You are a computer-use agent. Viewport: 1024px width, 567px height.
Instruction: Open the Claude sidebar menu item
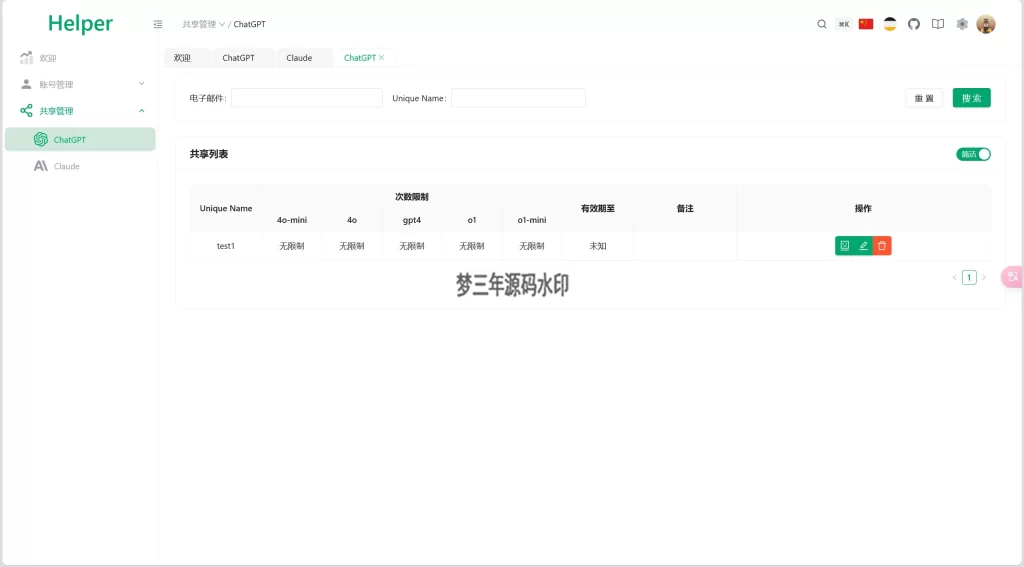click(x=80, y=166)
